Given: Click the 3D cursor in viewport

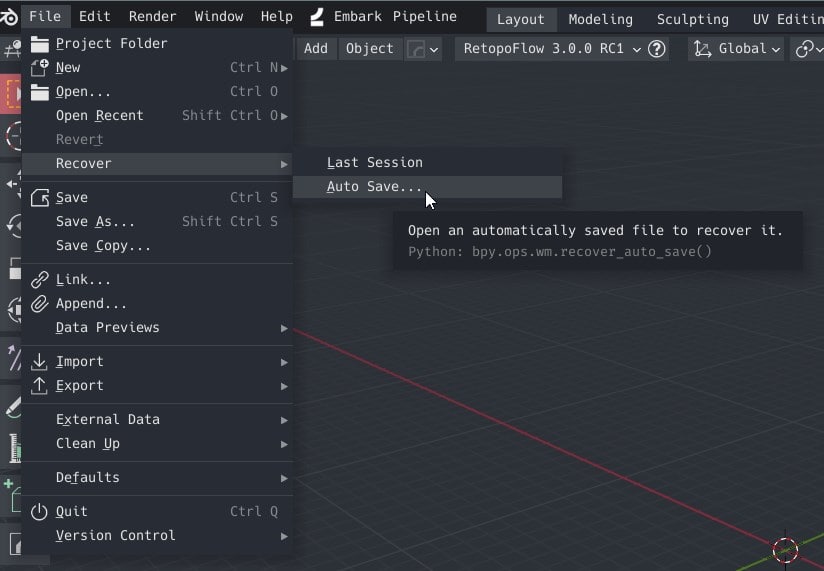Looking at the screenshot, I should (786, 550).
